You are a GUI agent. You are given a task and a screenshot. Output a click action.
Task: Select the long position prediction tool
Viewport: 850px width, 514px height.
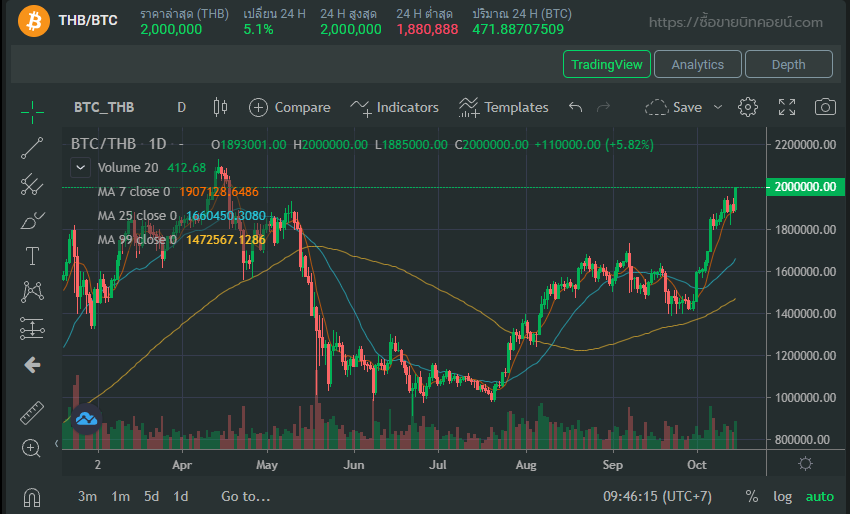32,328
